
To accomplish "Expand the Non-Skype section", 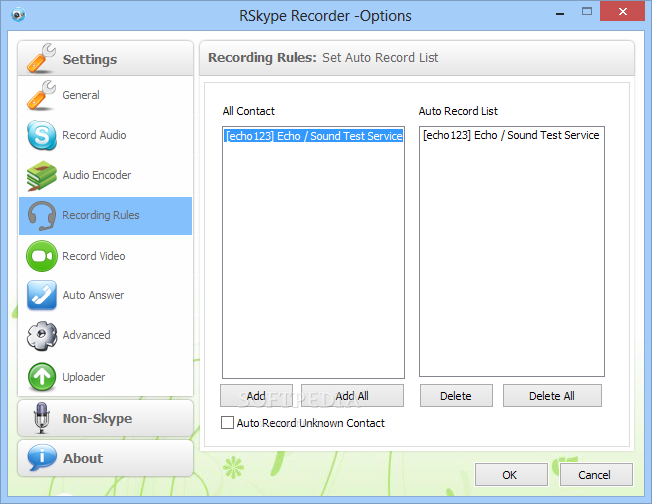I will tap(106, 418).
